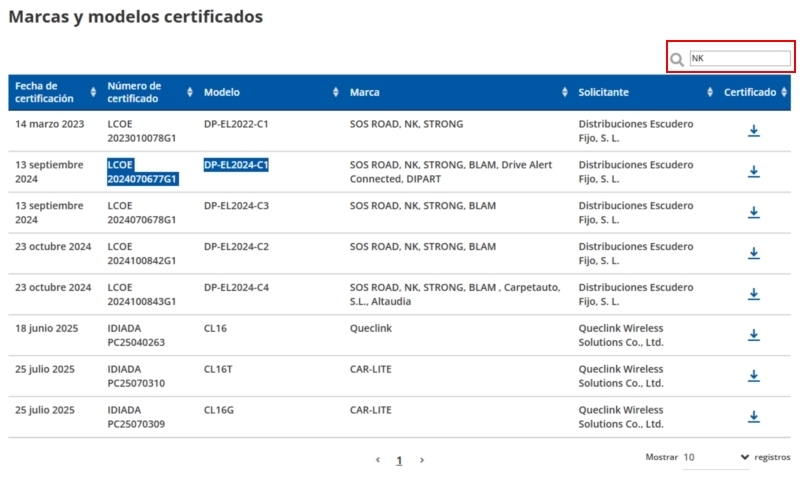Download certificate for DP-EL2024-C4

pyautogui.click(x=754, y=294)
